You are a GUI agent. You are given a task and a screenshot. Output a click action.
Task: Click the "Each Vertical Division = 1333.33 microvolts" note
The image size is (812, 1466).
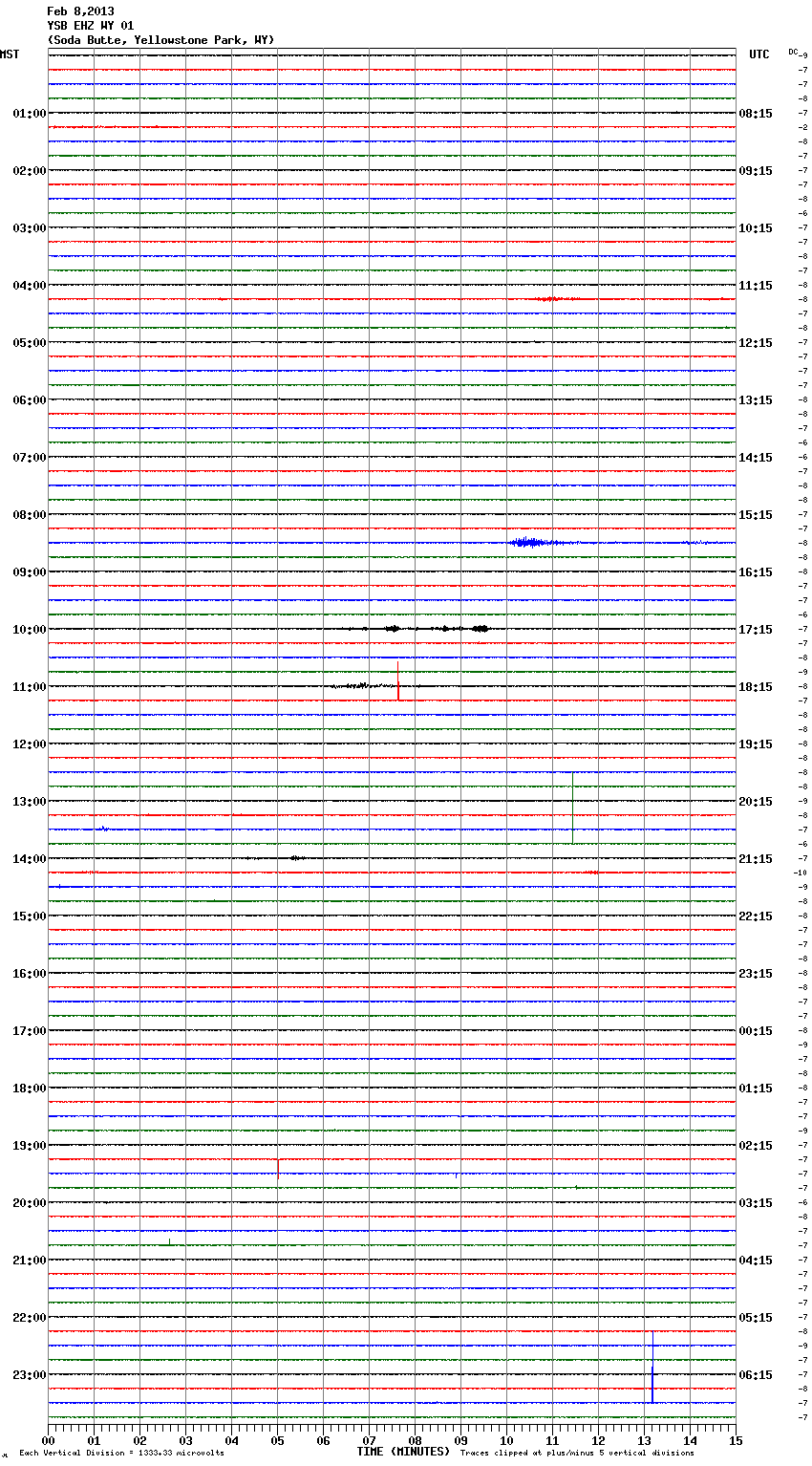point(121,1454)
